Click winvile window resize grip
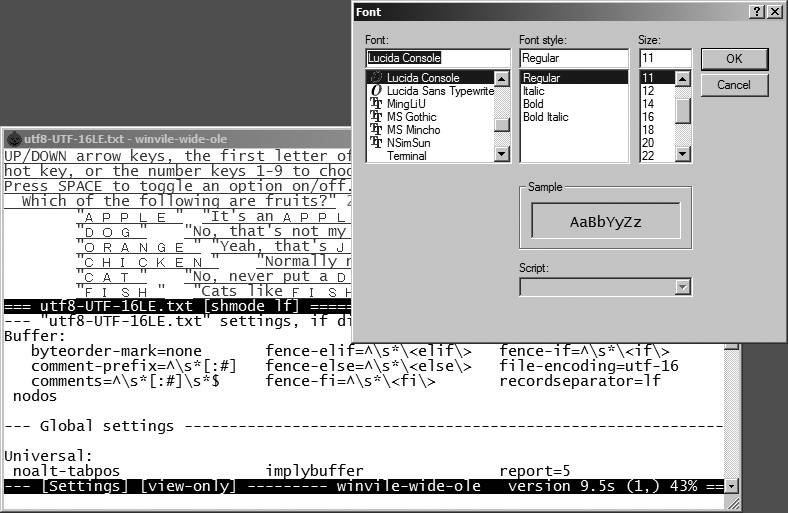 click(x=733, y=502)
